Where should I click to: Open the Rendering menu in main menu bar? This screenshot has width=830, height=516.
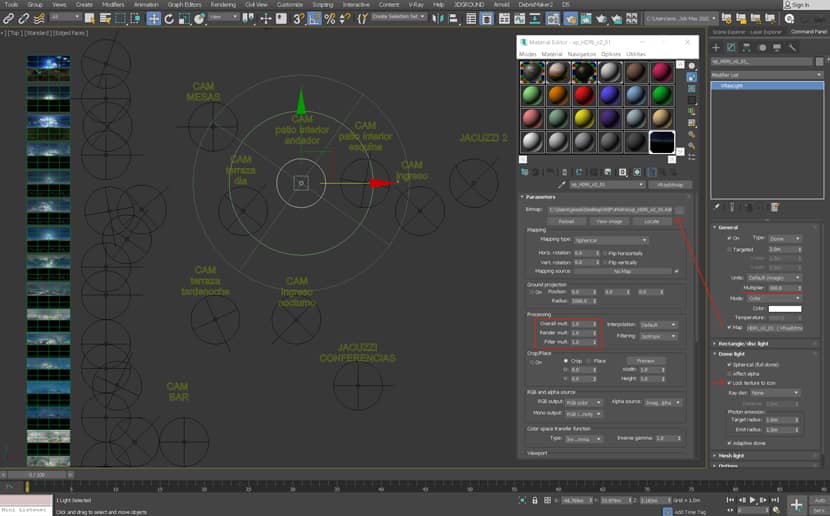223,5
